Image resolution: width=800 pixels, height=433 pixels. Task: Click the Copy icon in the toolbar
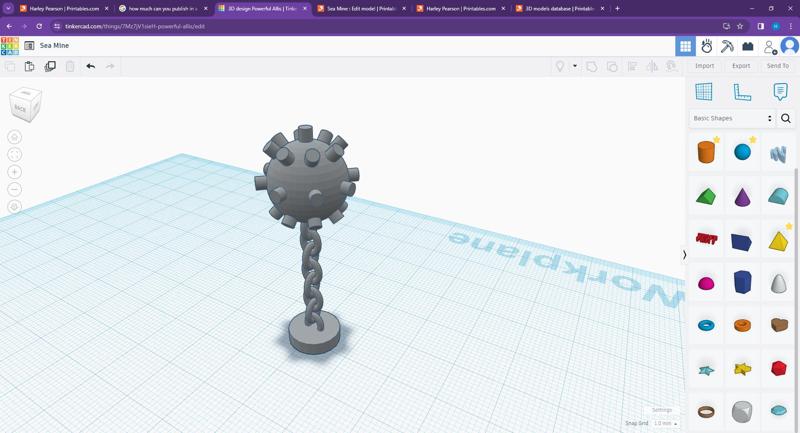(10, 66)
